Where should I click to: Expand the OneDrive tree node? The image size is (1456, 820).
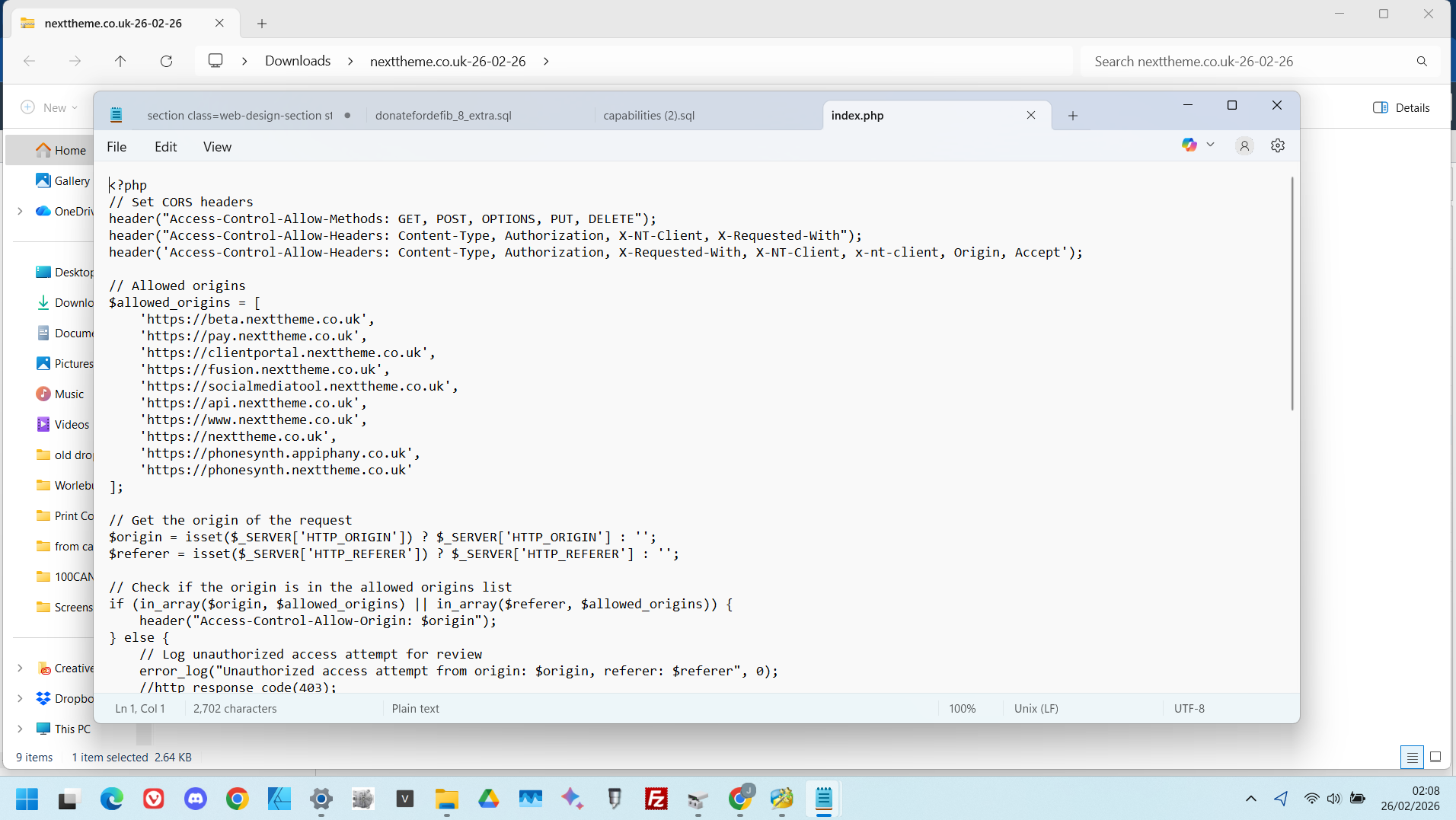pos(20,211)
